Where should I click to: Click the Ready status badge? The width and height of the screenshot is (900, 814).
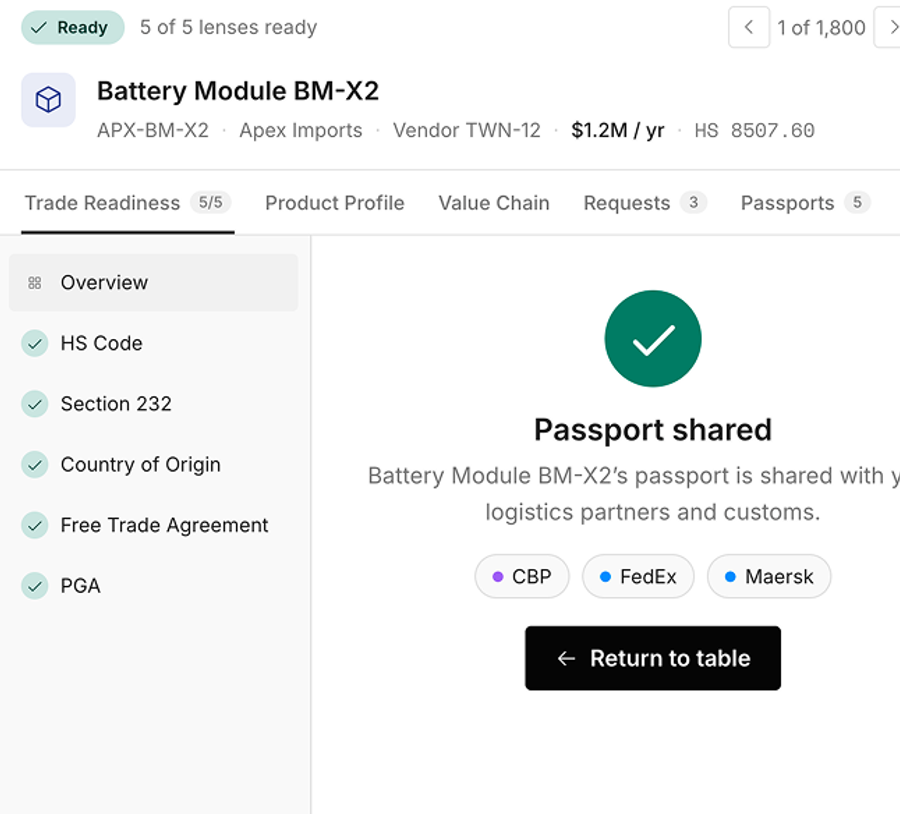click(x=73, y=27)
